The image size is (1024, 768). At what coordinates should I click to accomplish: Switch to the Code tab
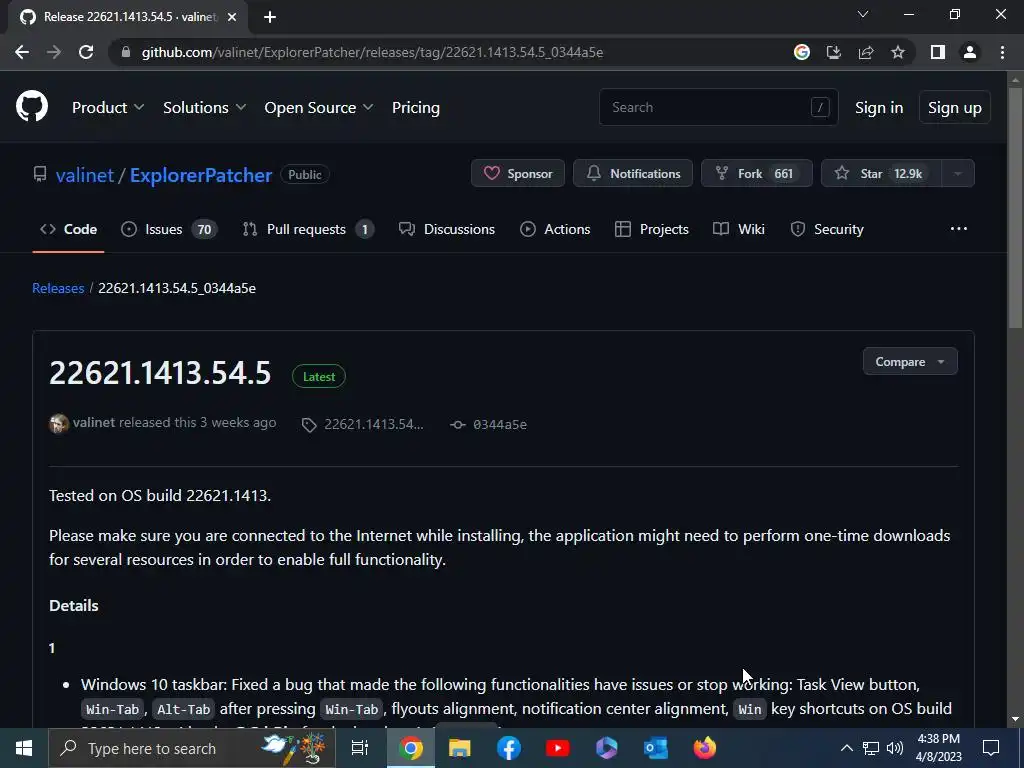69,229
